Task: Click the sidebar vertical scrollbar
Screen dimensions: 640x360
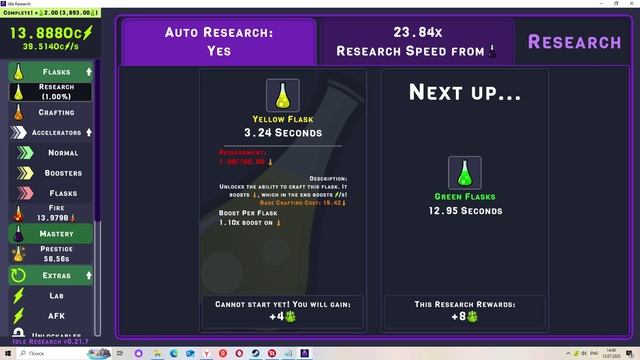Action: click(x=97, y=198)
